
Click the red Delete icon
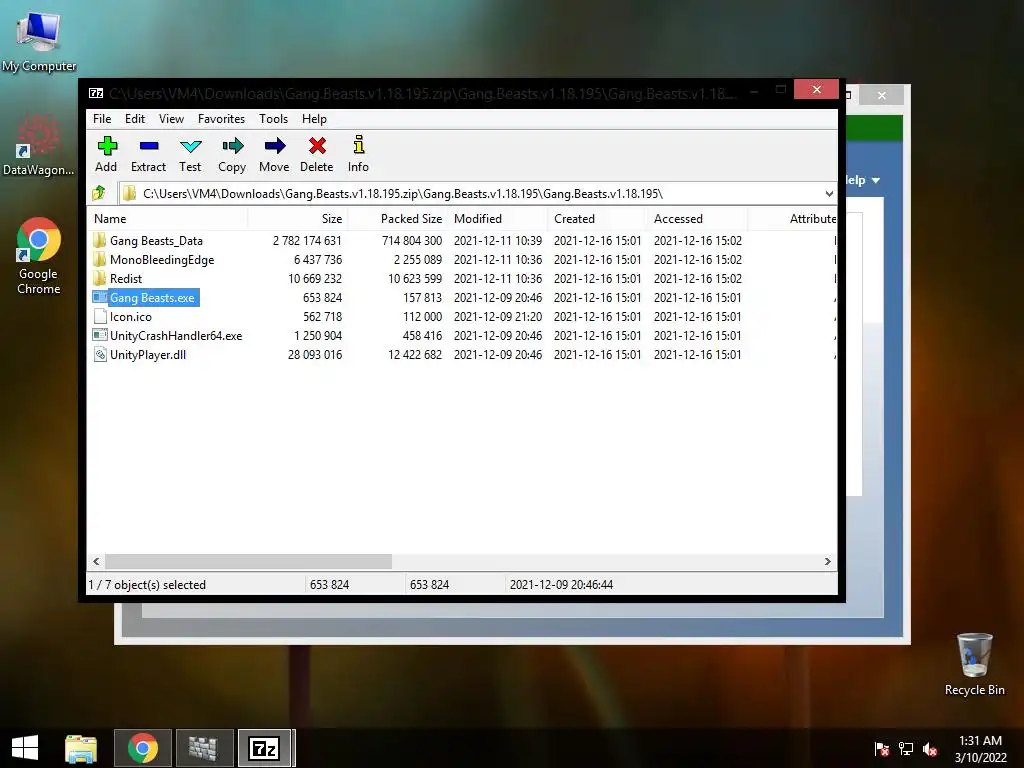coord(317,146)
